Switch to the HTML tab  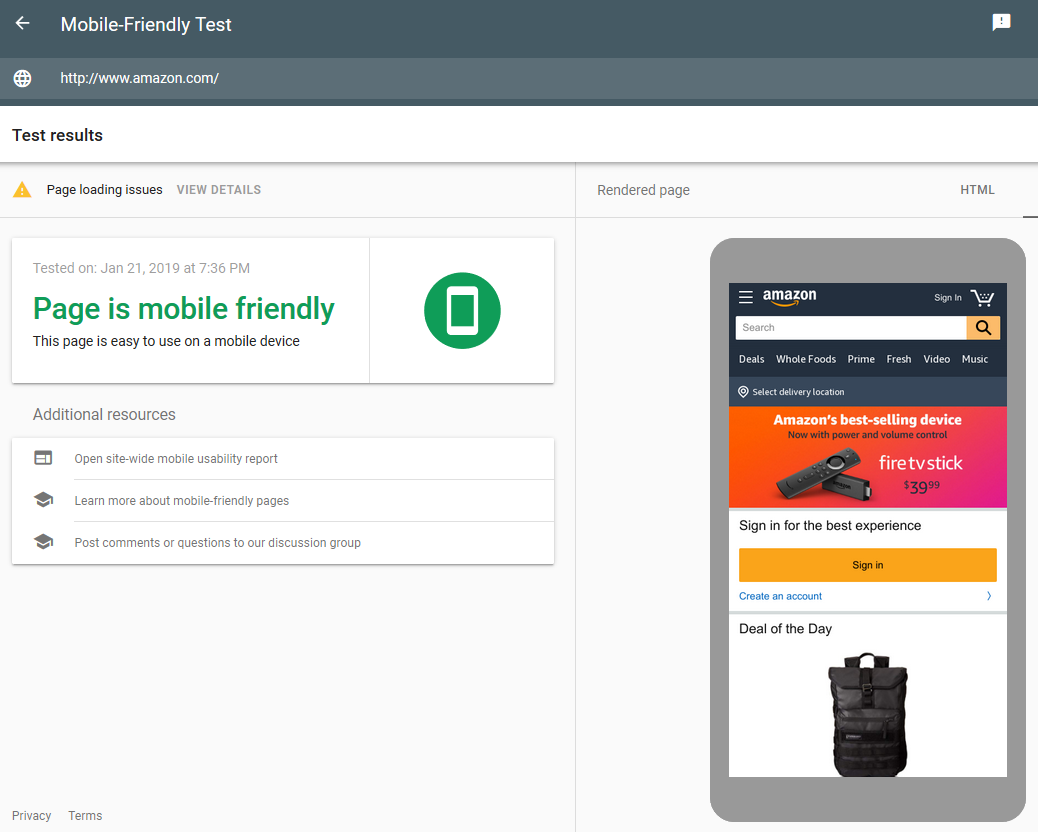click(977, 190)
